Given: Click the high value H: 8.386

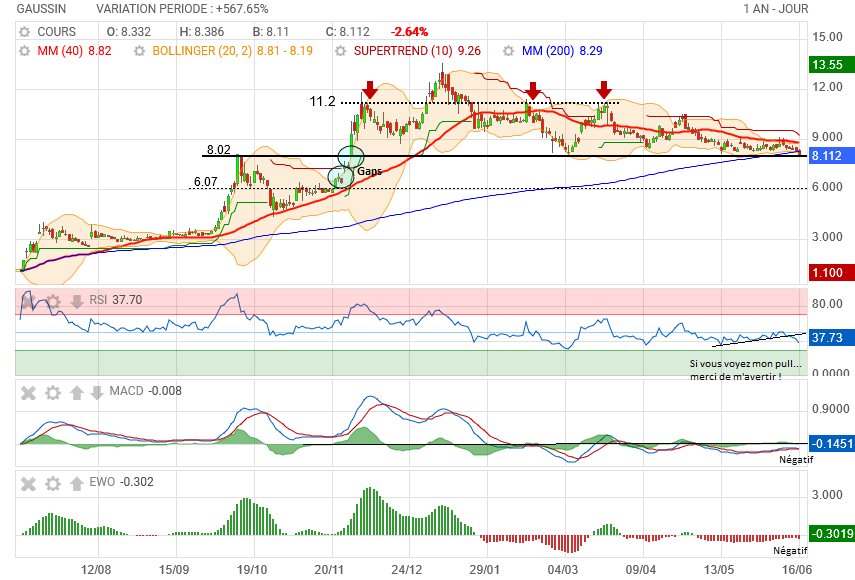Looking at the screenshot, I should [202, 32].
